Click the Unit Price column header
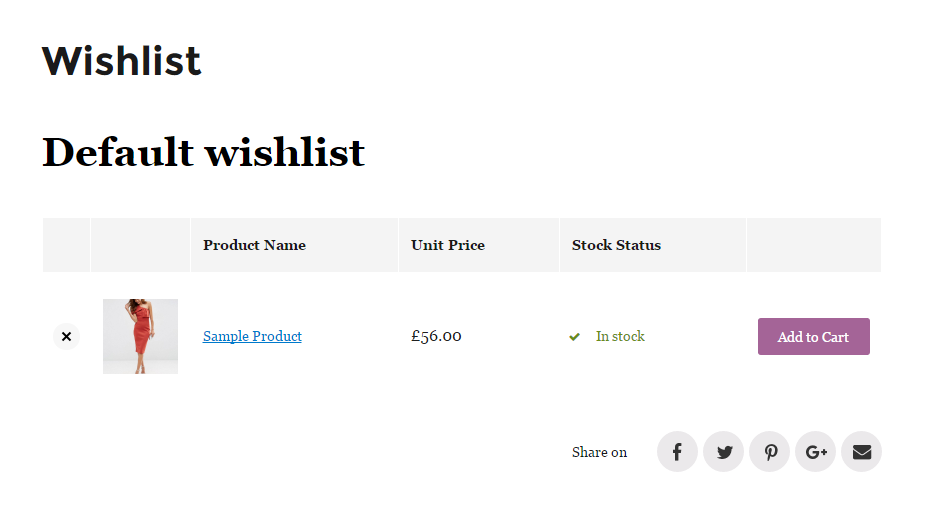Screen dimensions: 925x527 click(448, 245)
